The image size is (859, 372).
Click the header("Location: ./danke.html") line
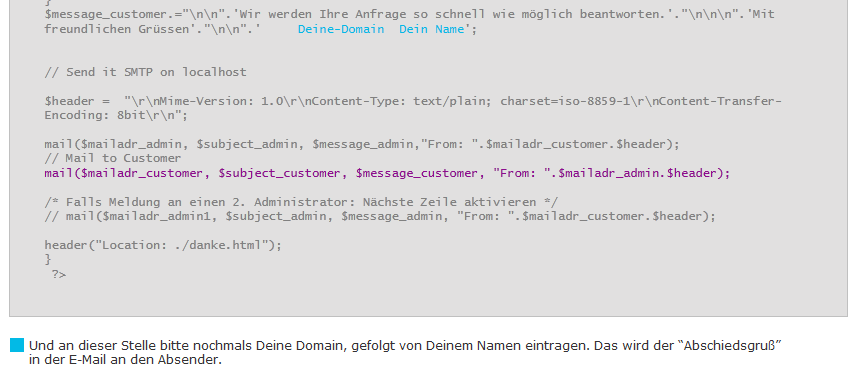[163, 245]
